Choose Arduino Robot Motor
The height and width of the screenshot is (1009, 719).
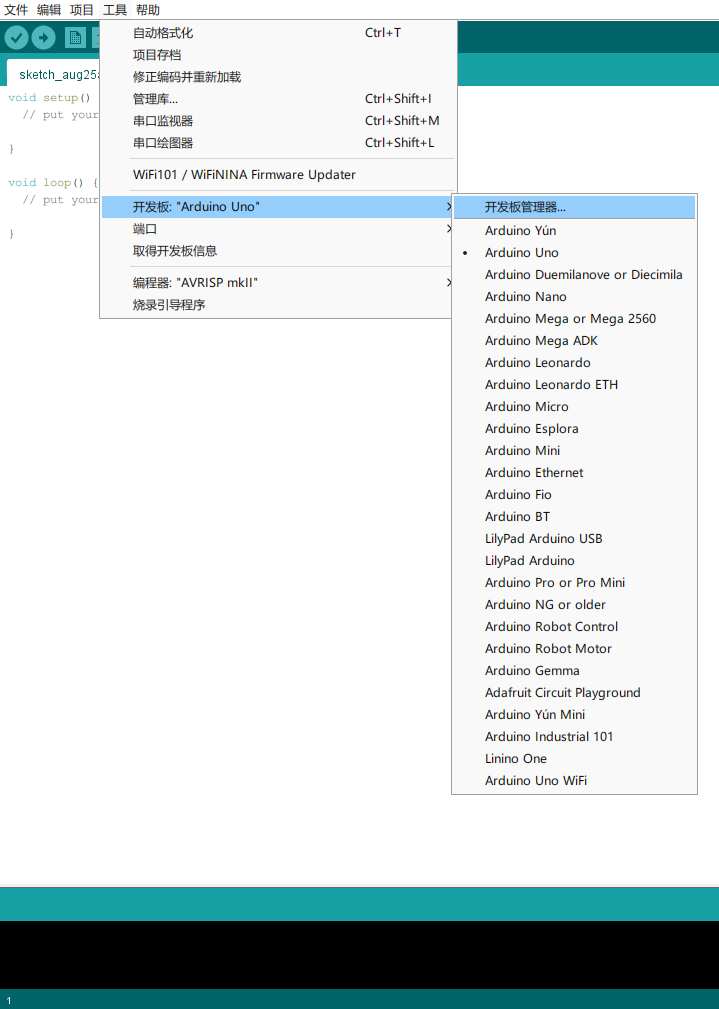[574, 648]
